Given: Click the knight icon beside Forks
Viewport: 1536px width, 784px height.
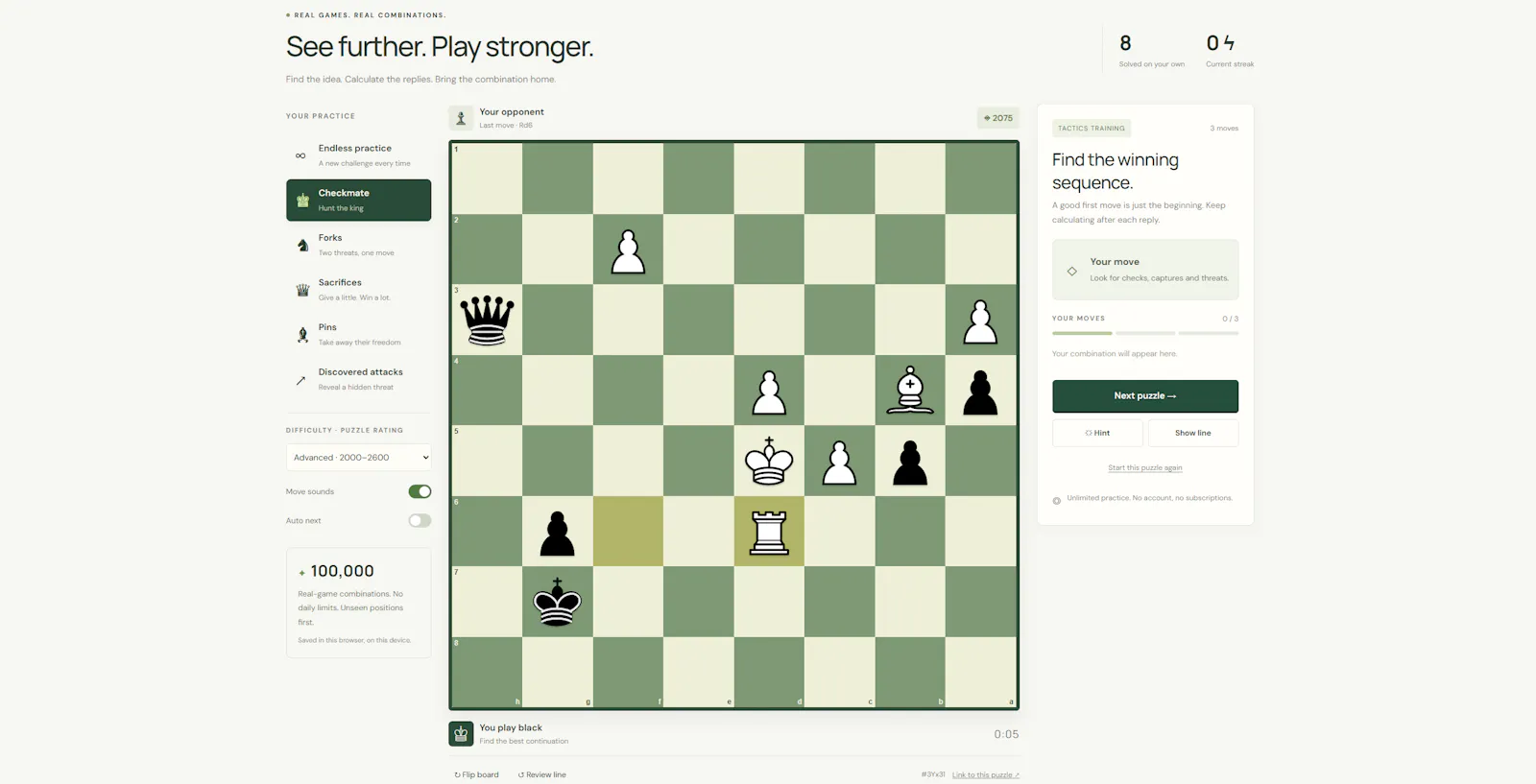Looking at the screenshot, I should pyautogui.click(x=302, y=246).
